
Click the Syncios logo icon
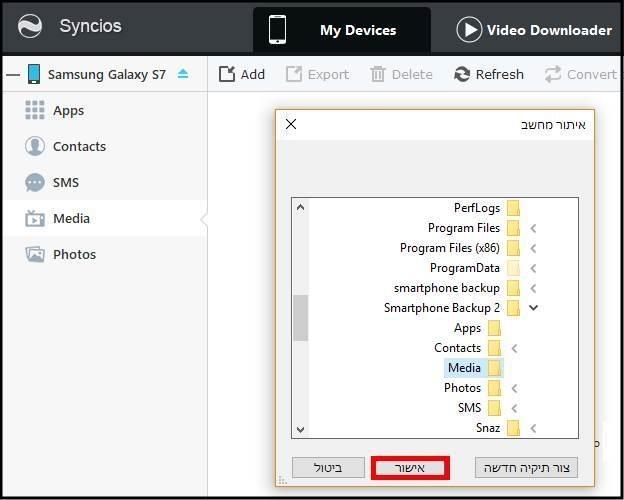click(x=30, y=26)
